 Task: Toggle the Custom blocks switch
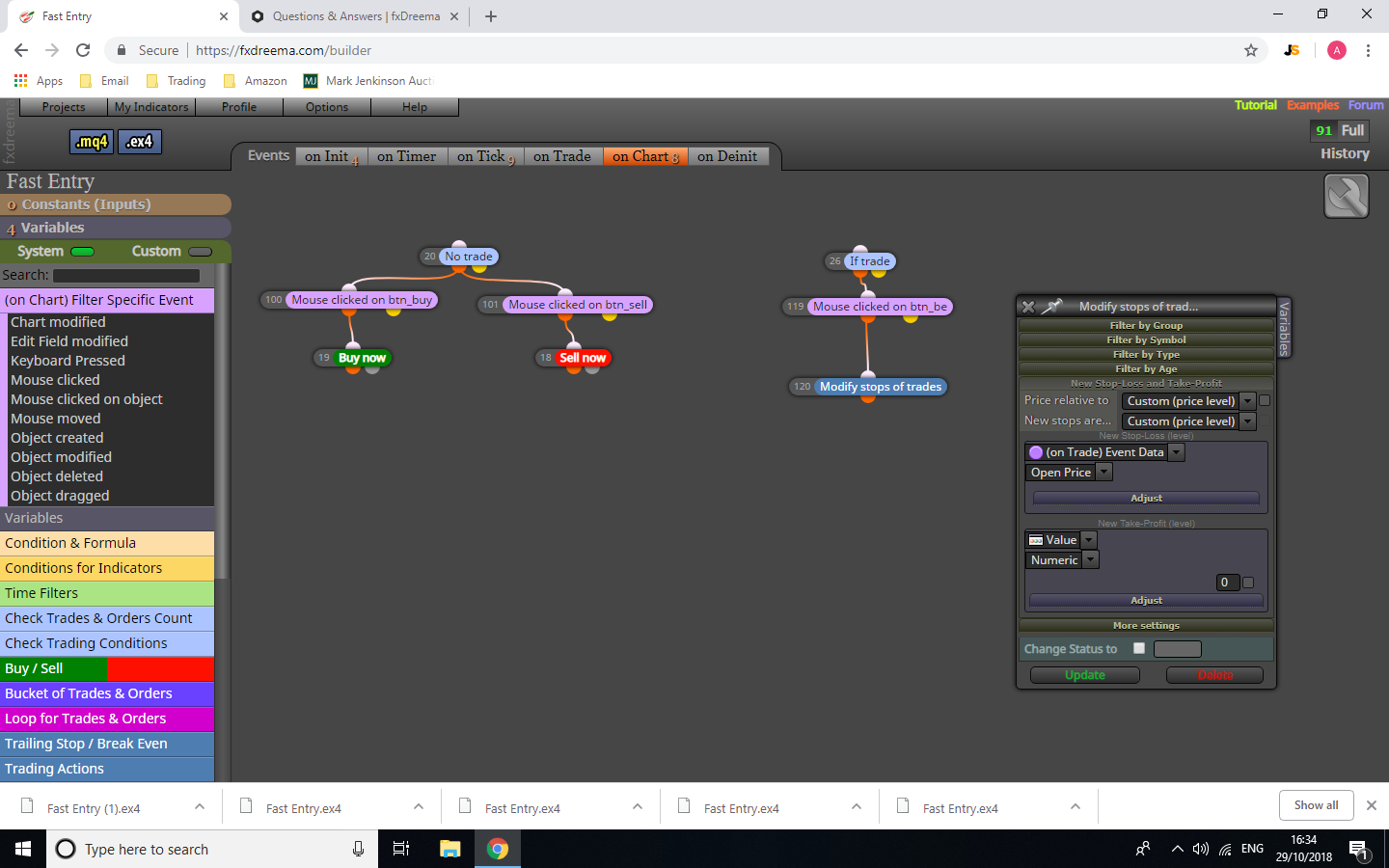pos(201,252)
